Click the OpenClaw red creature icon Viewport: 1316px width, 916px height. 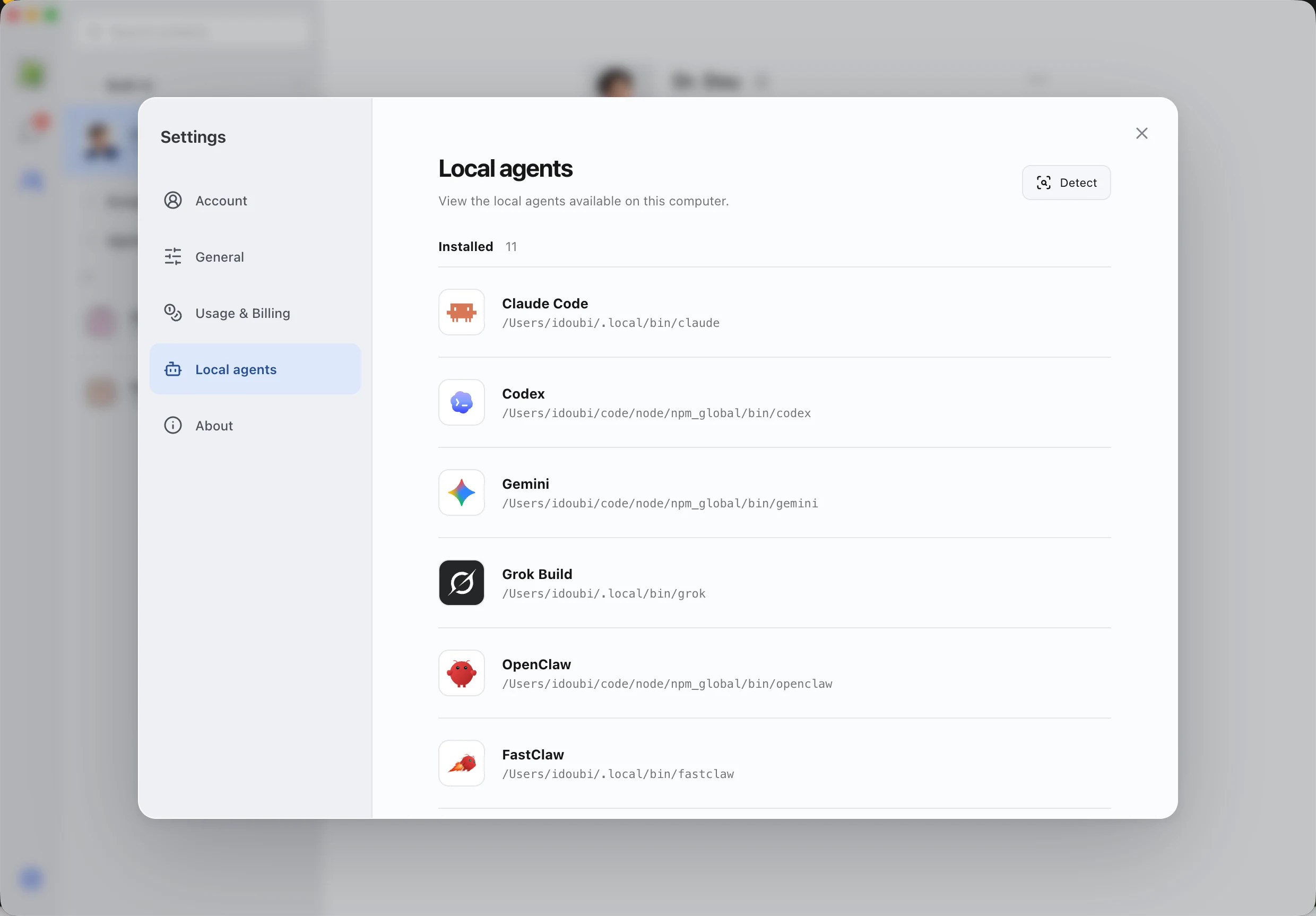click(462, 673)
